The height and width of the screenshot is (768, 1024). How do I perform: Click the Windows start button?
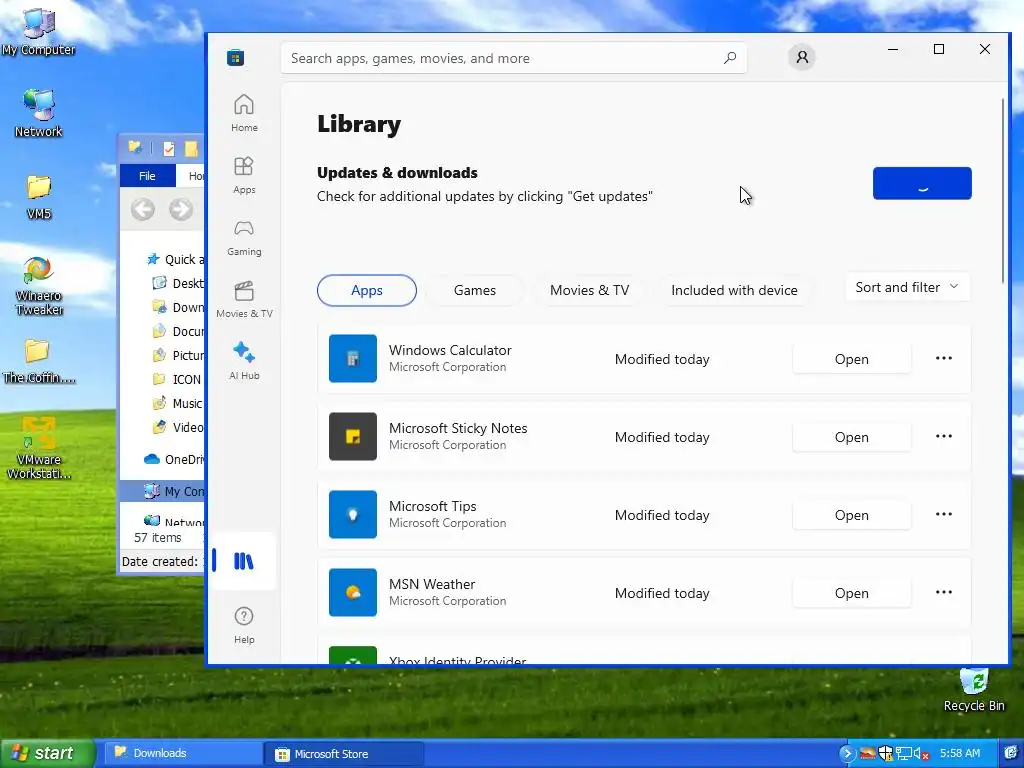47,753
